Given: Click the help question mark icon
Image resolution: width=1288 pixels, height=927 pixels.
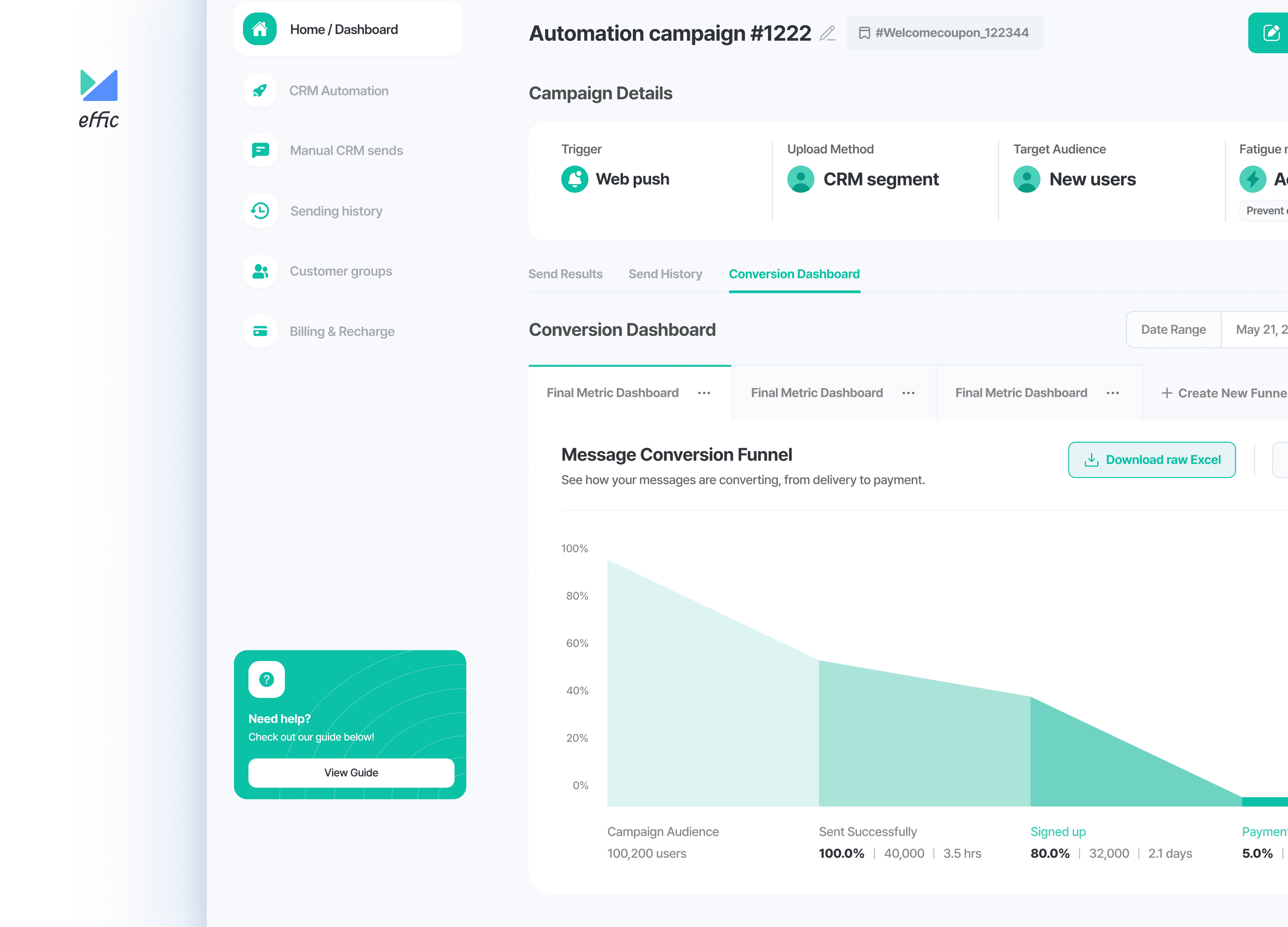Looking at the screenshot, I should tap(266, 679).
